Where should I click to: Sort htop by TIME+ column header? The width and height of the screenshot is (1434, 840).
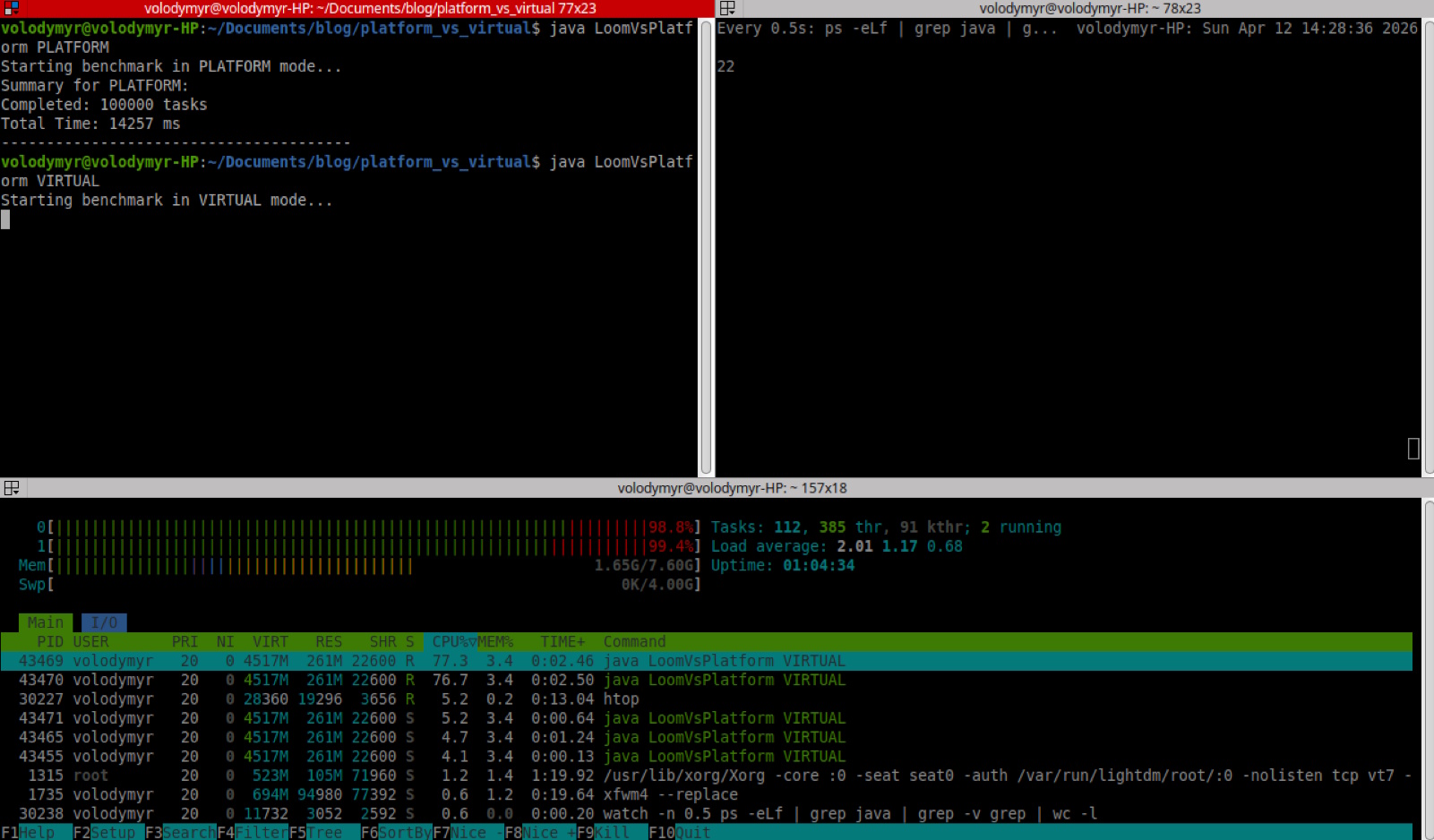tap(562, 642)
